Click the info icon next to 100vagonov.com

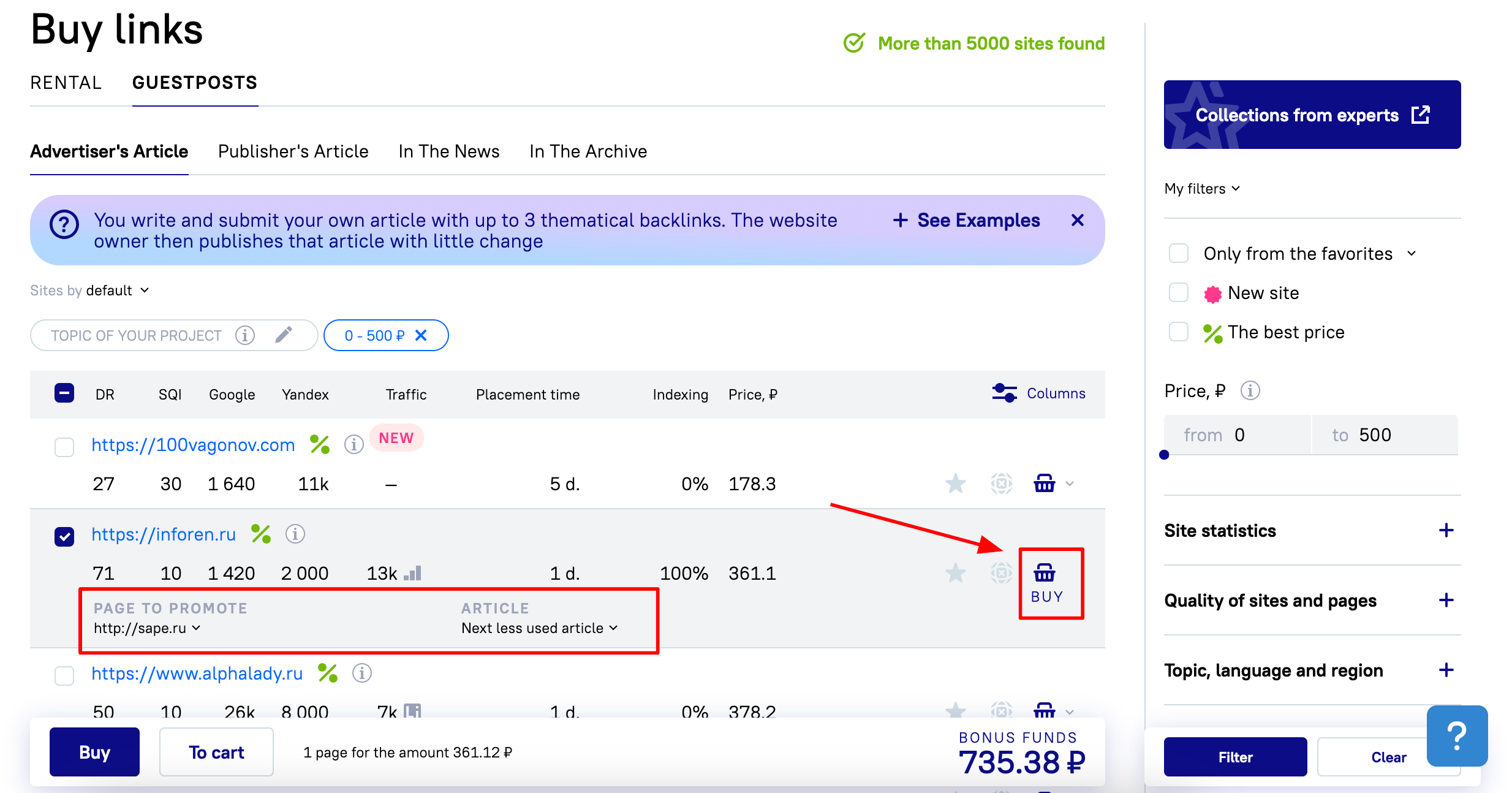(353, 444)
